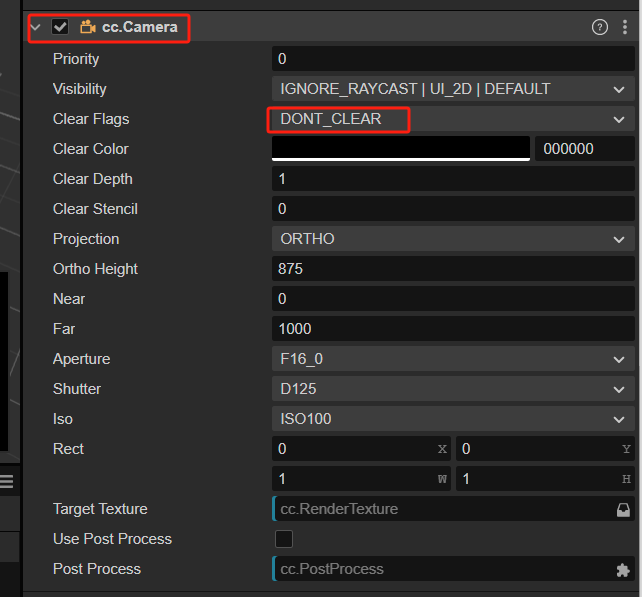This screenshot has height=597, width=642.
Task: Click the Post Process component picker icon
Action: [623, 570]
